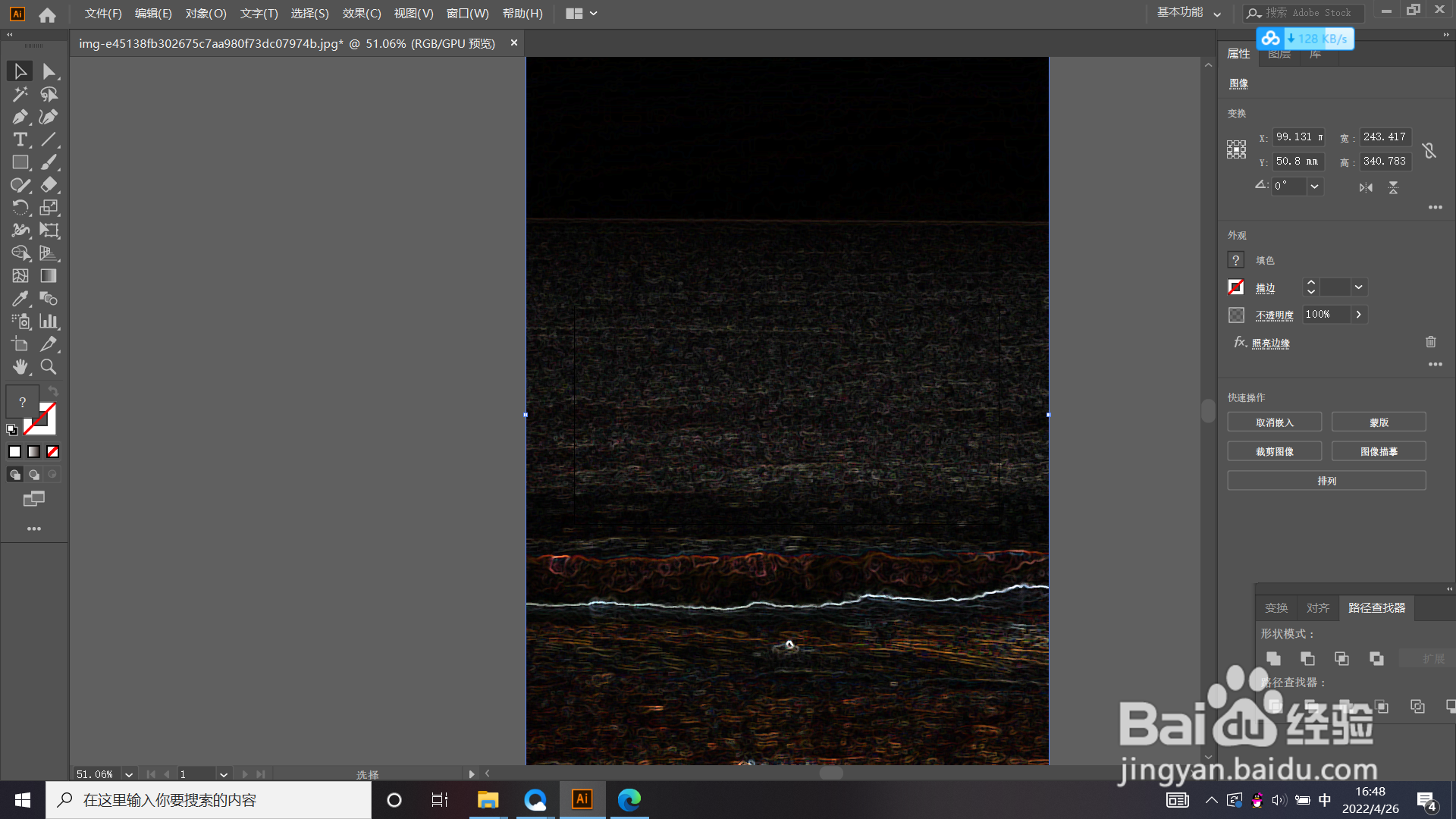Swap fill and stroke colors
1456x819 pixels.
tap(53, 391)
